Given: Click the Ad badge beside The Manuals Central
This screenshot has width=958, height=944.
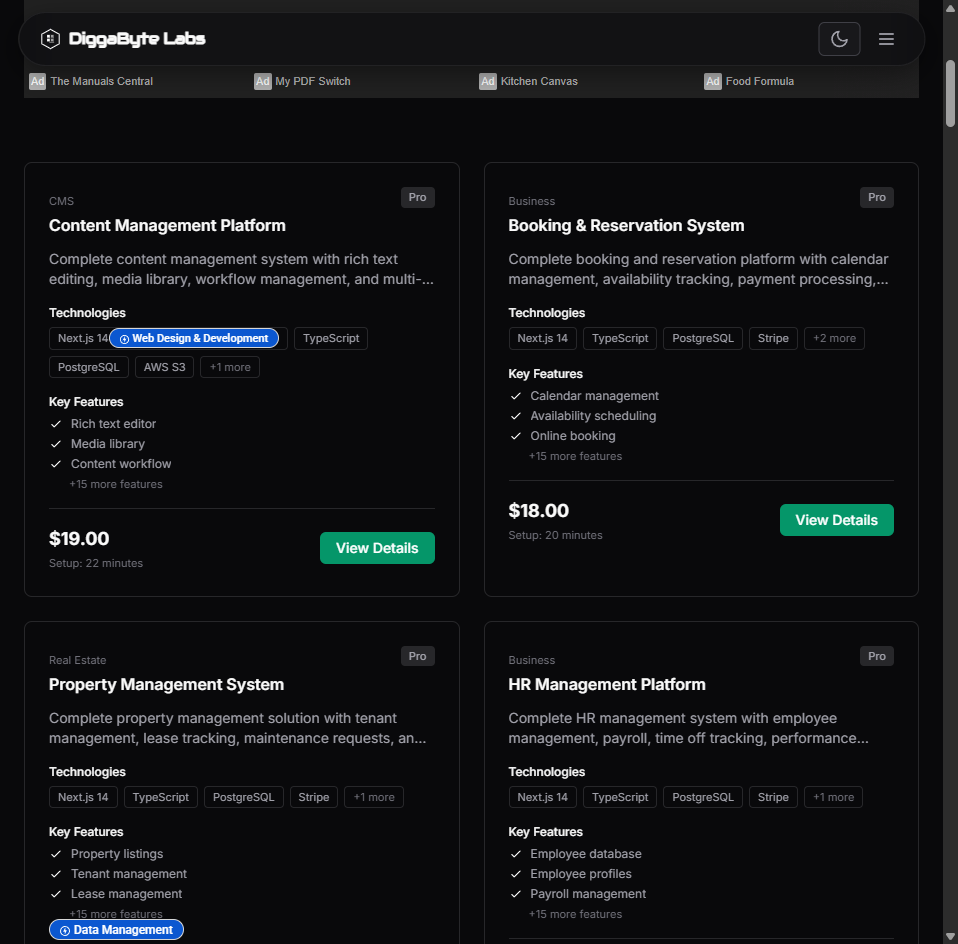Looking at the screenshot, I should (37, 81).
